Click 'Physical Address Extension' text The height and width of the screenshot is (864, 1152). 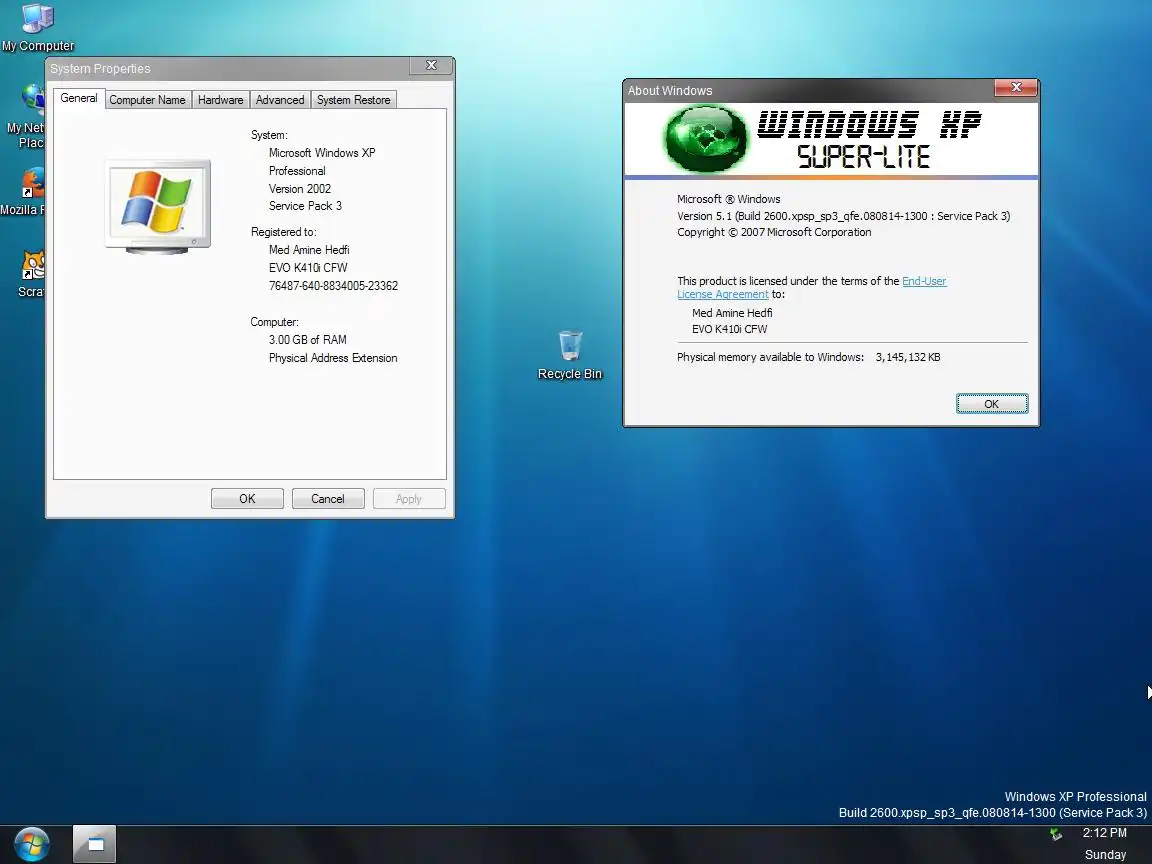pos(333,358)
